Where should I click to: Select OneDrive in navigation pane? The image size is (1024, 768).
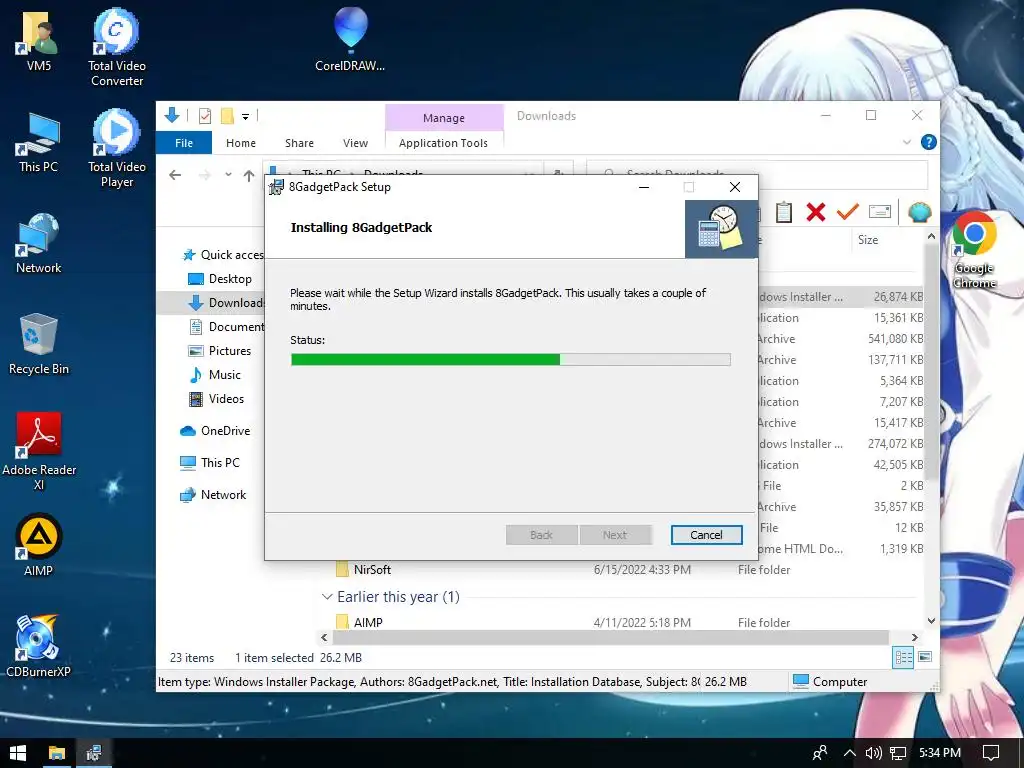point(215,431)
